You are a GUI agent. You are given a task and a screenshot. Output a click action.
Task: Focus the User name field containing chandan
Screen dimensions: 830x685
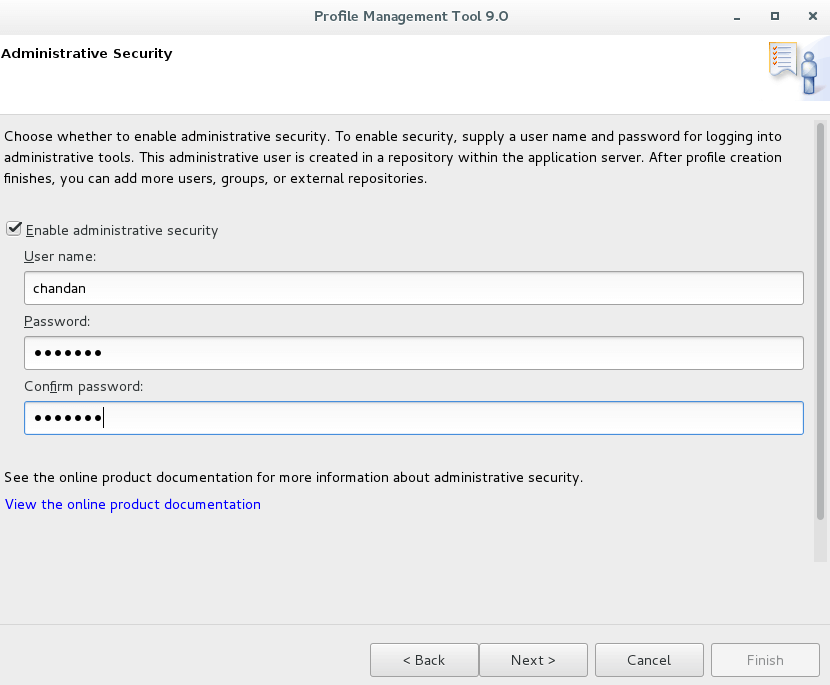pos(413,288)
